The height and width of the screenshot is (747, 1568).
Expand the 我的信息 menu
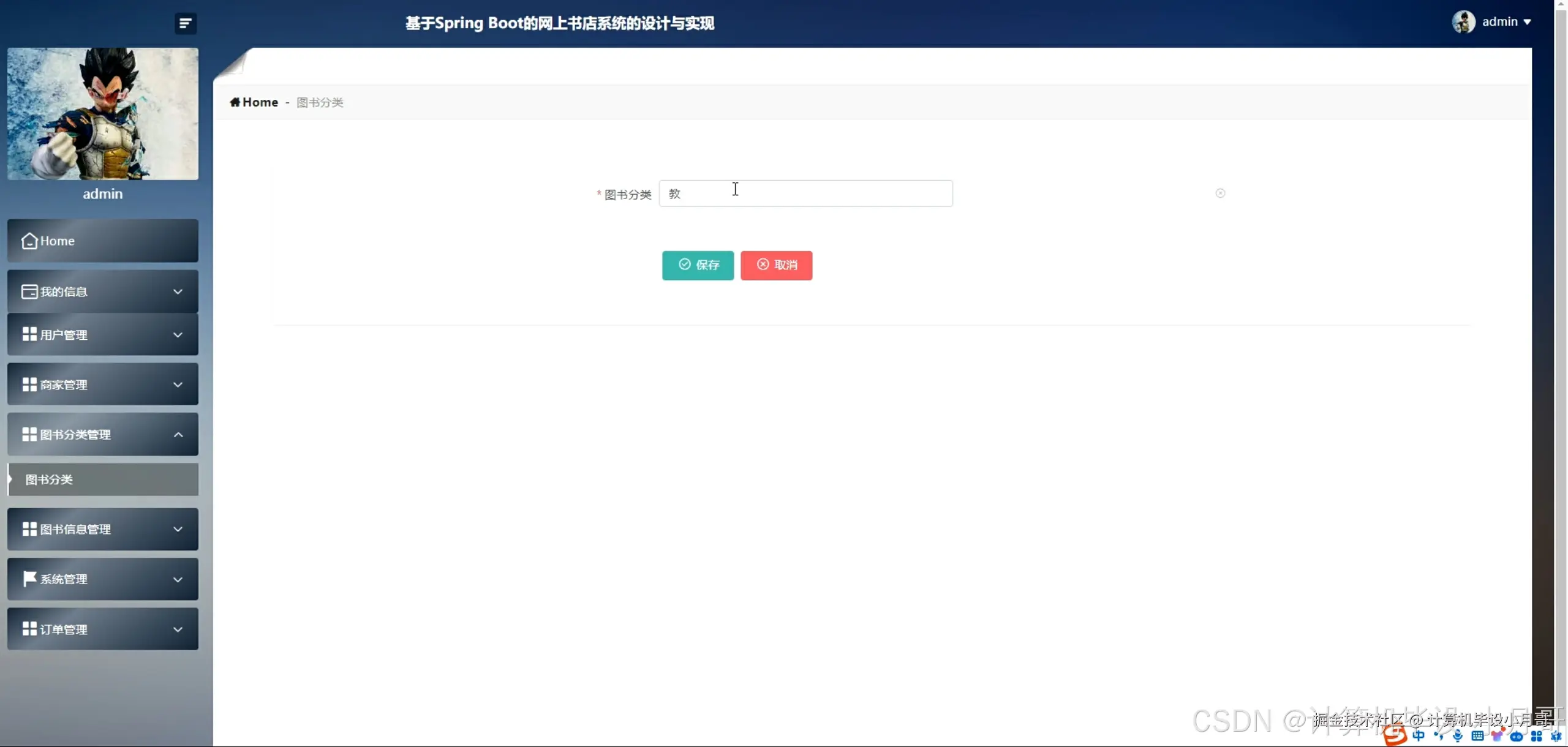coord(103,291)
